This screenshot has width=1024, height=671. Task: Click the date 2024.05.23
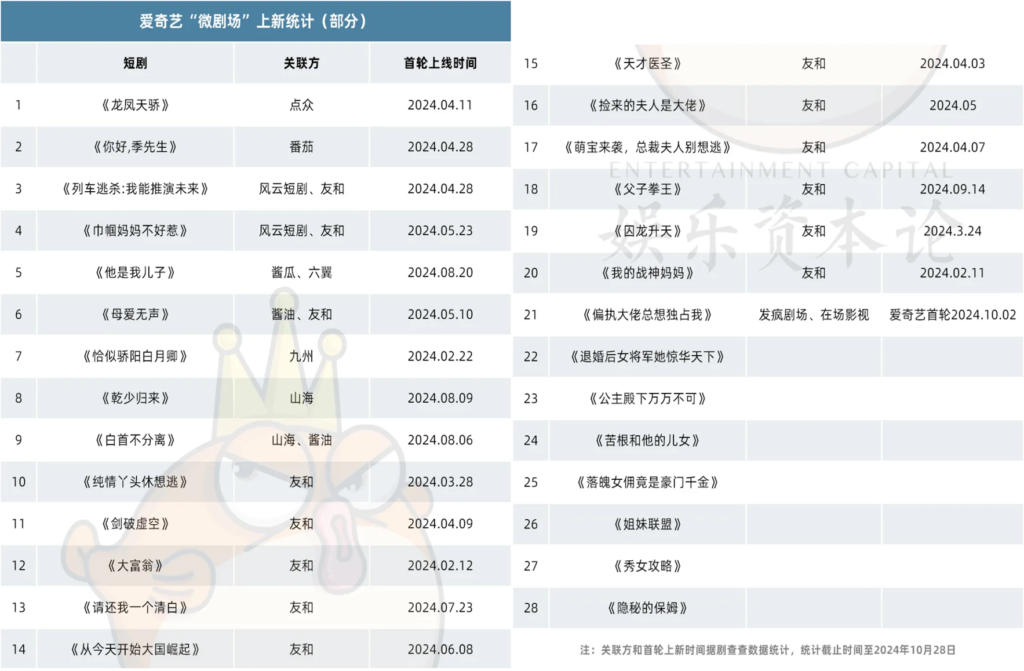pyautogui.click(x=440, y=231)
